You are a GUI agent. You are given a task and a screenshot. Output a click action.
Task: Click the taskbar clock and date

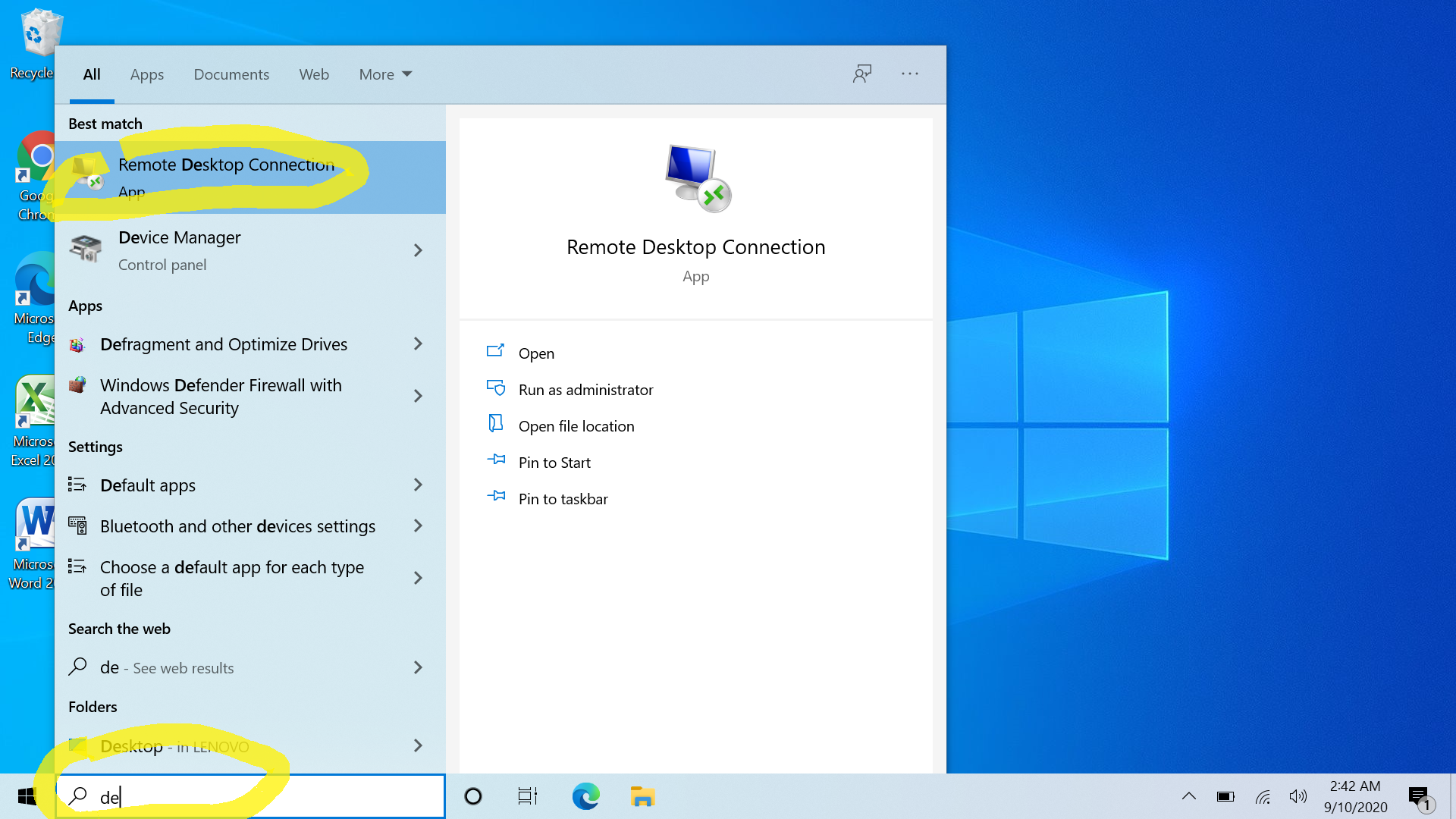pyautogui.click(x=1355, y=796)
